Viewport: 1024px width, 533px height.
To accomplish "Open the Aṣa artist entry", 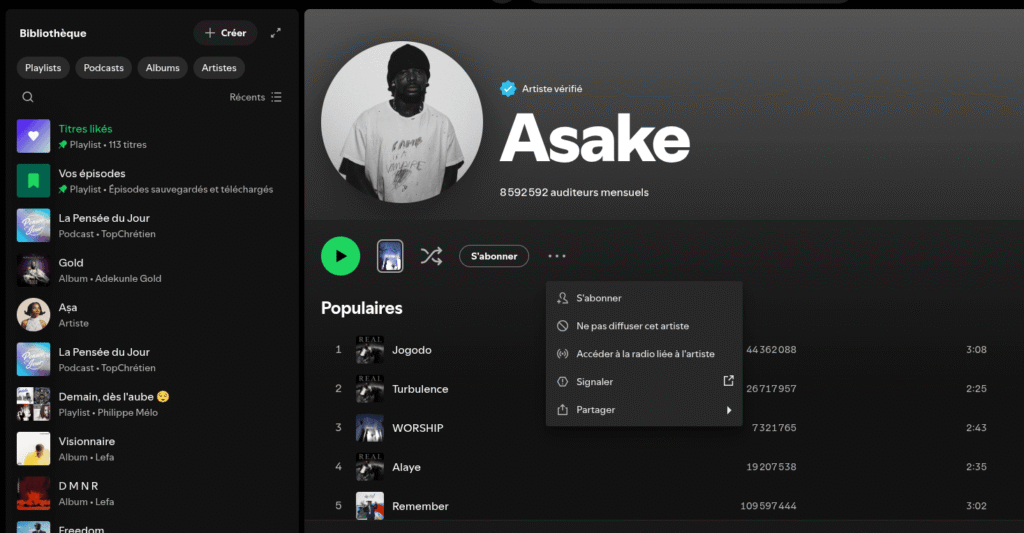I will click(x=152, y=315).
